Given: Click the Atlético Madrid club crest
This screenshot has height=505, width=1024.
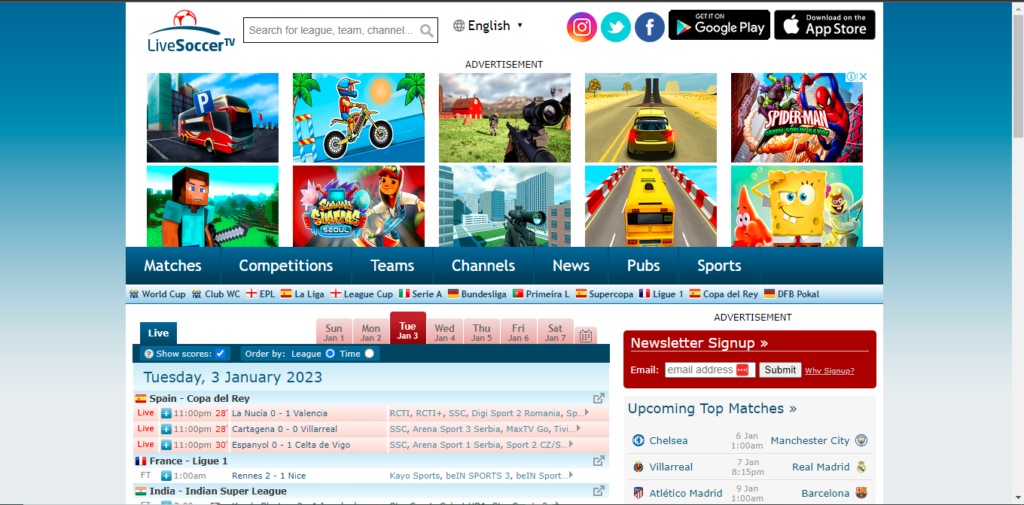Looking at the screenshot, I should 638,493.
